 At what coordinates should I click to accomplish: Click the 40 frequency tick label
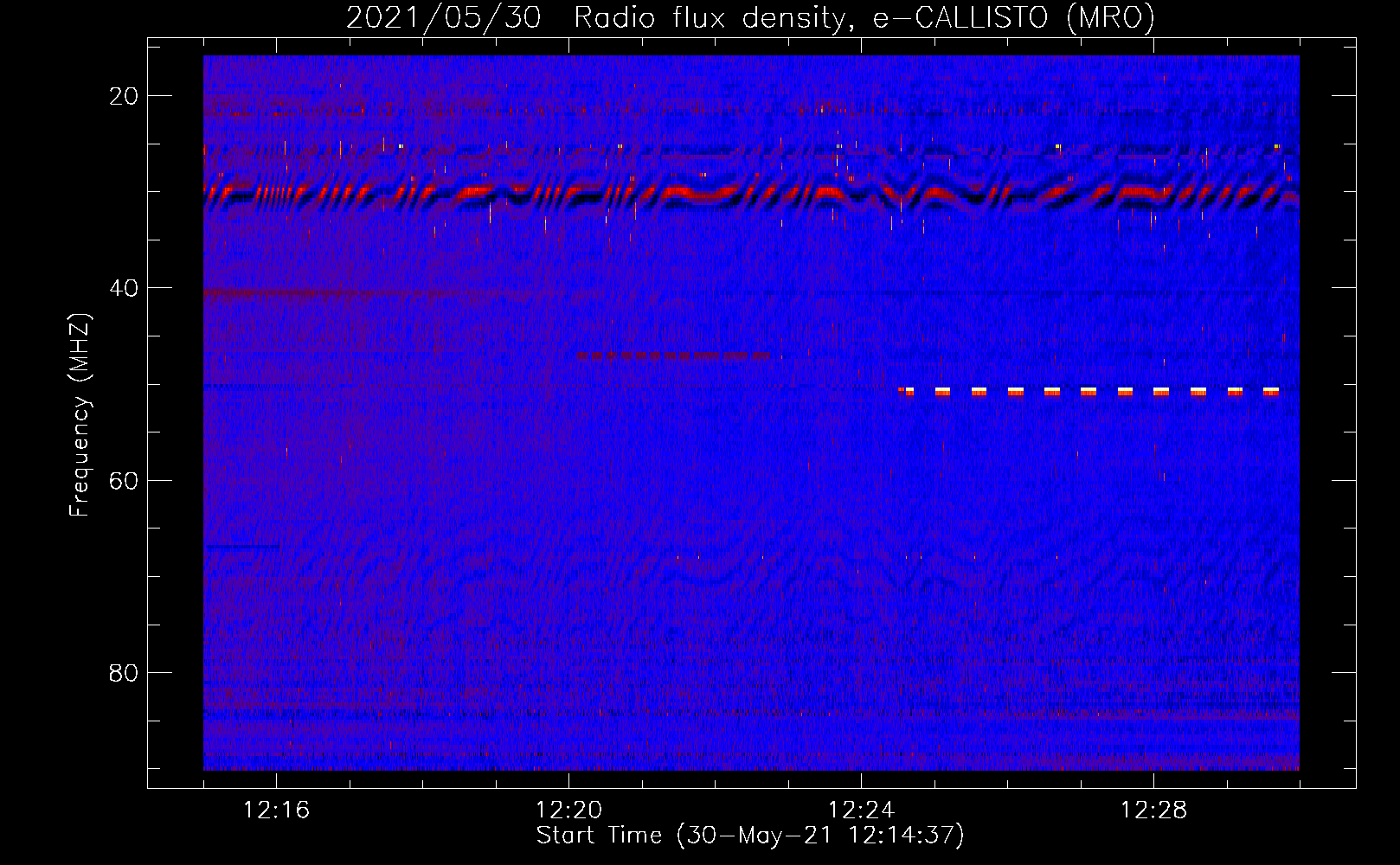pos(124,288)
